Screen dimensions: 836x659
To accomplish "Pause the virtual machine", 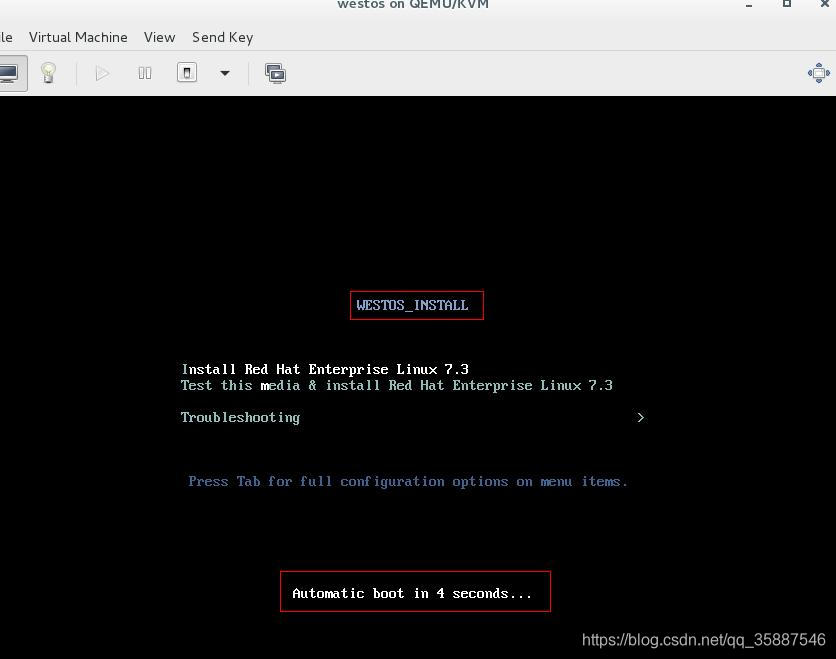I will (x=144, y=73).
